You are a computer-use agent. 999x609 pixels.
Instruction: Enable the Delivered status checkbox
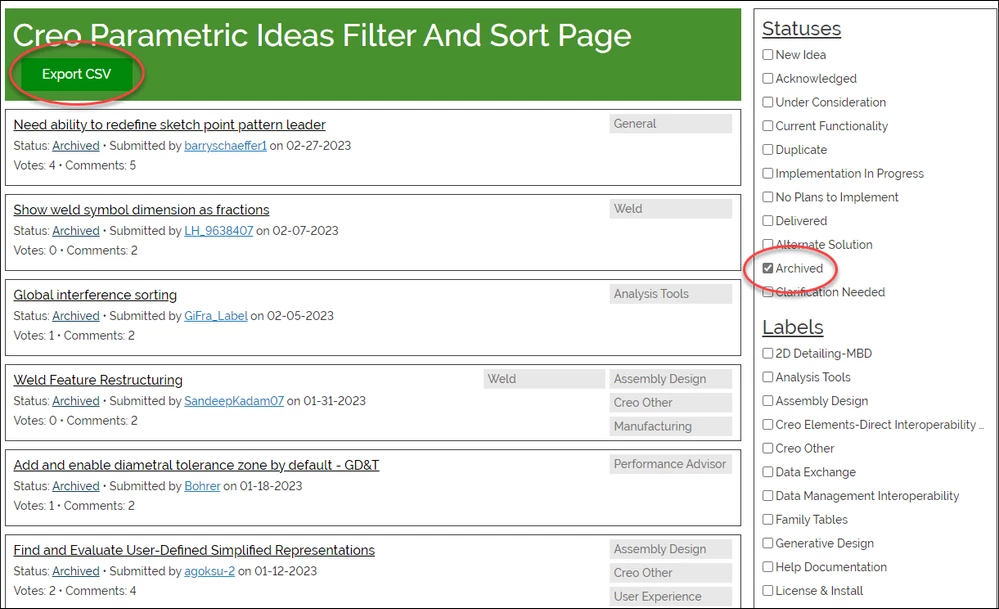tap(768, 220)
